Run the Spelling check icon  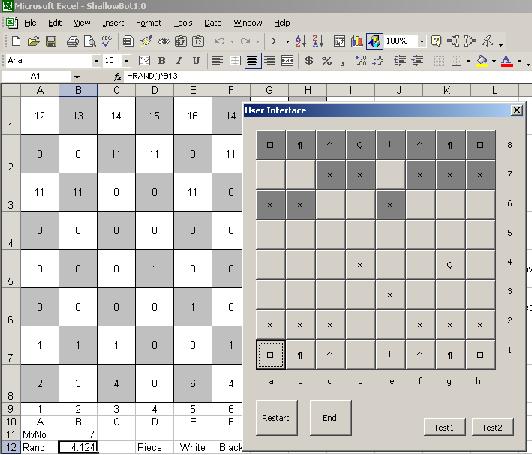pyautogui.click(x=107, y=41)
